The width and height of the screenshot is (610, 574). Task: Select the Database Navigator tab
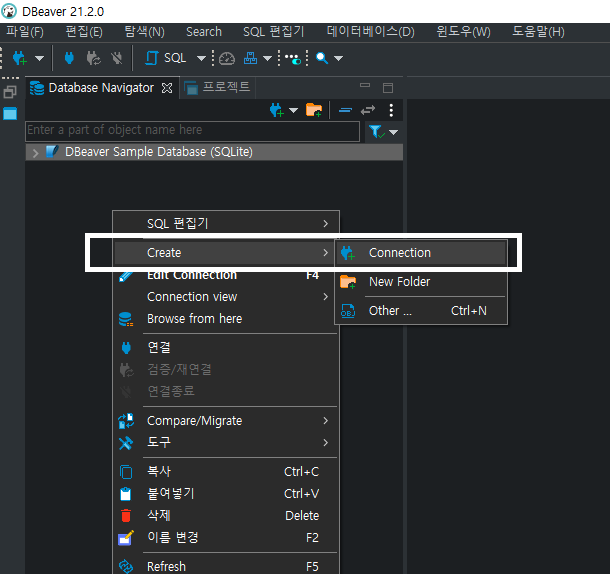coord(101,88)
